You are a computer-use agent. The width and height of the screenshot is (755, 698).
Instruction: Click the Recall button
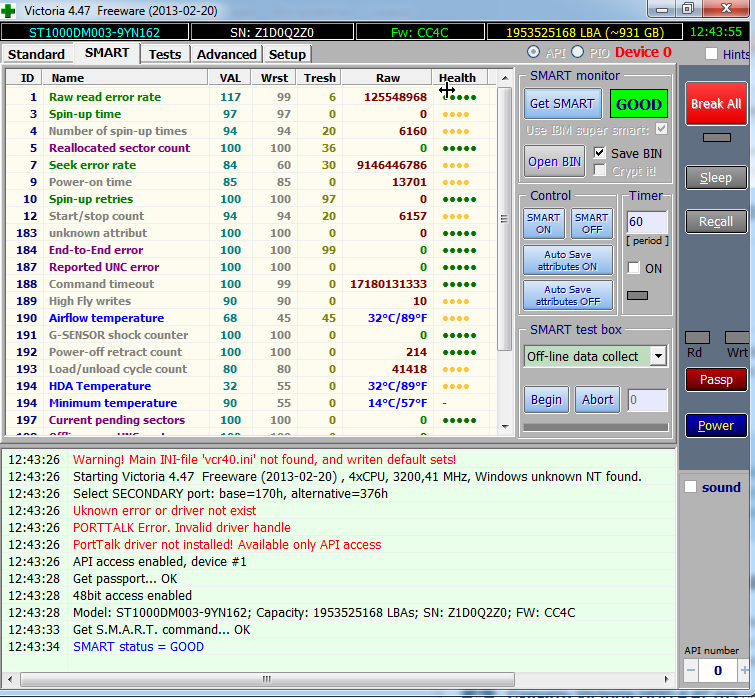(x=716, y=221)
